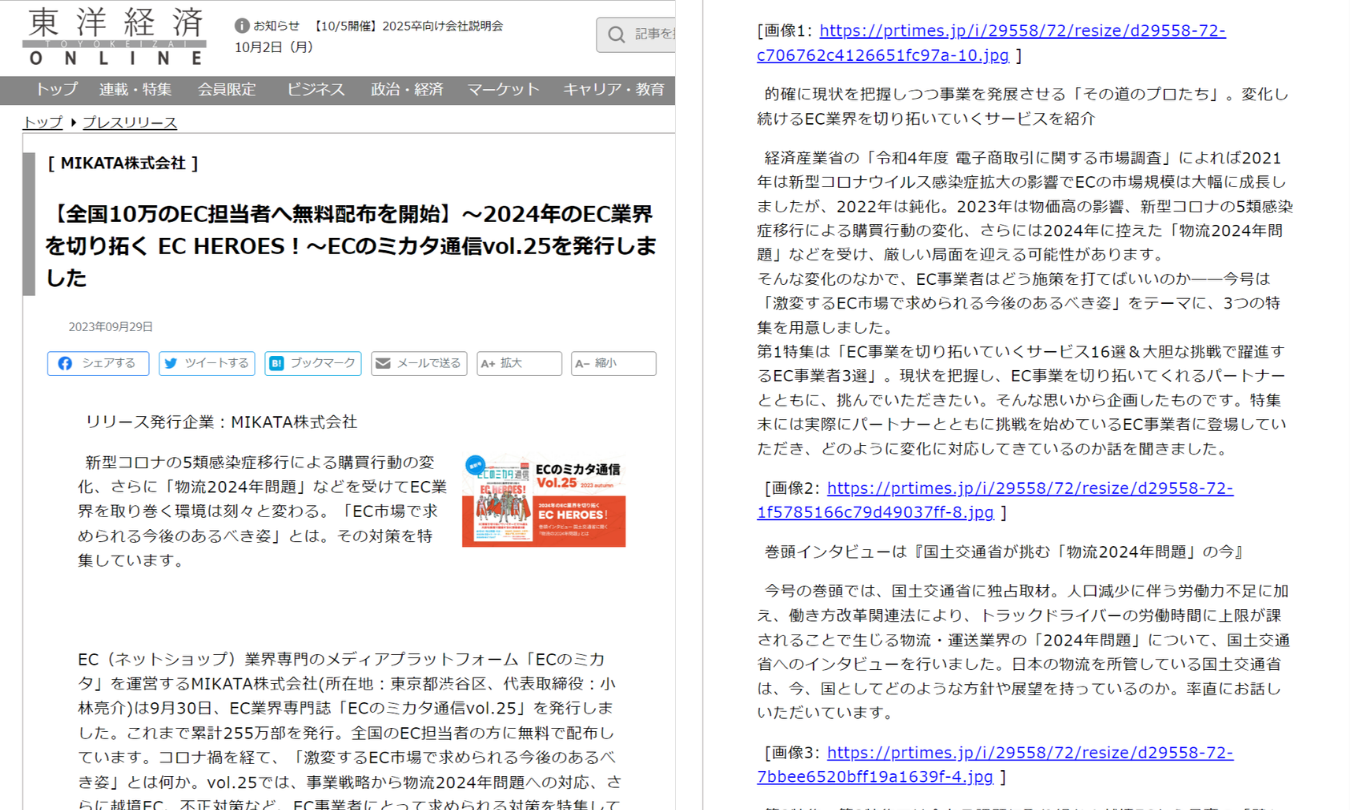Image resolution: width=1350 pixels, height=810 pixels.
Task: Click the 縮小 text size button
Action: pyautogui.click(x=614, y=364)
